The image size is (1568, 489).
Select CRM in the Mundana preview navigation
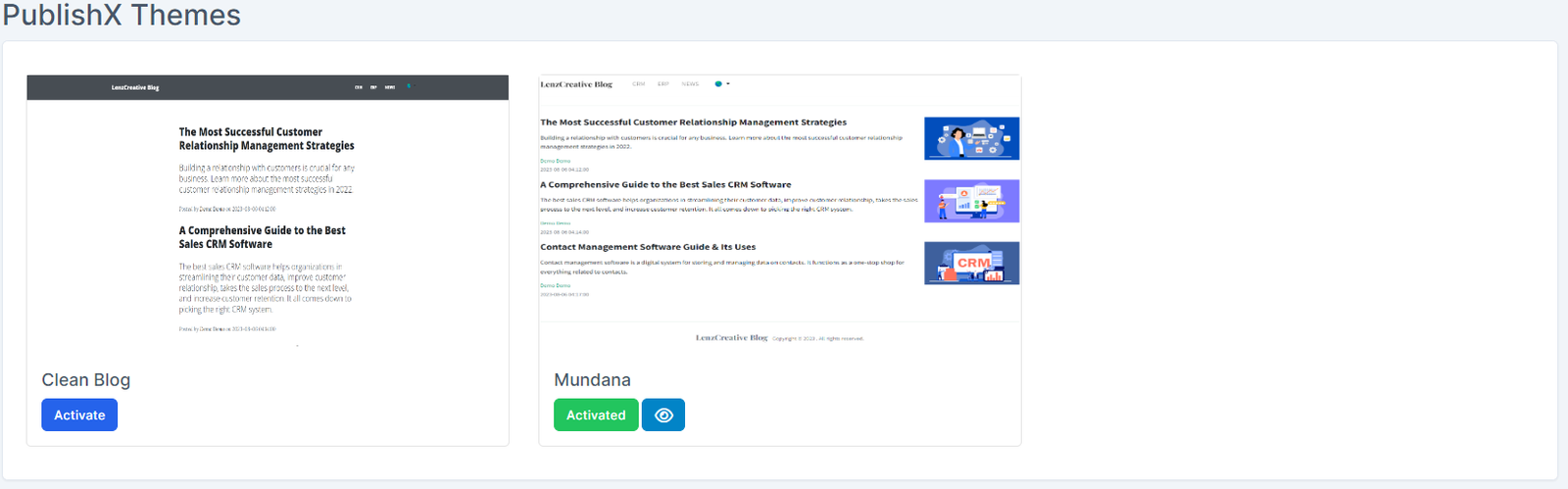[x=639, y=84]
